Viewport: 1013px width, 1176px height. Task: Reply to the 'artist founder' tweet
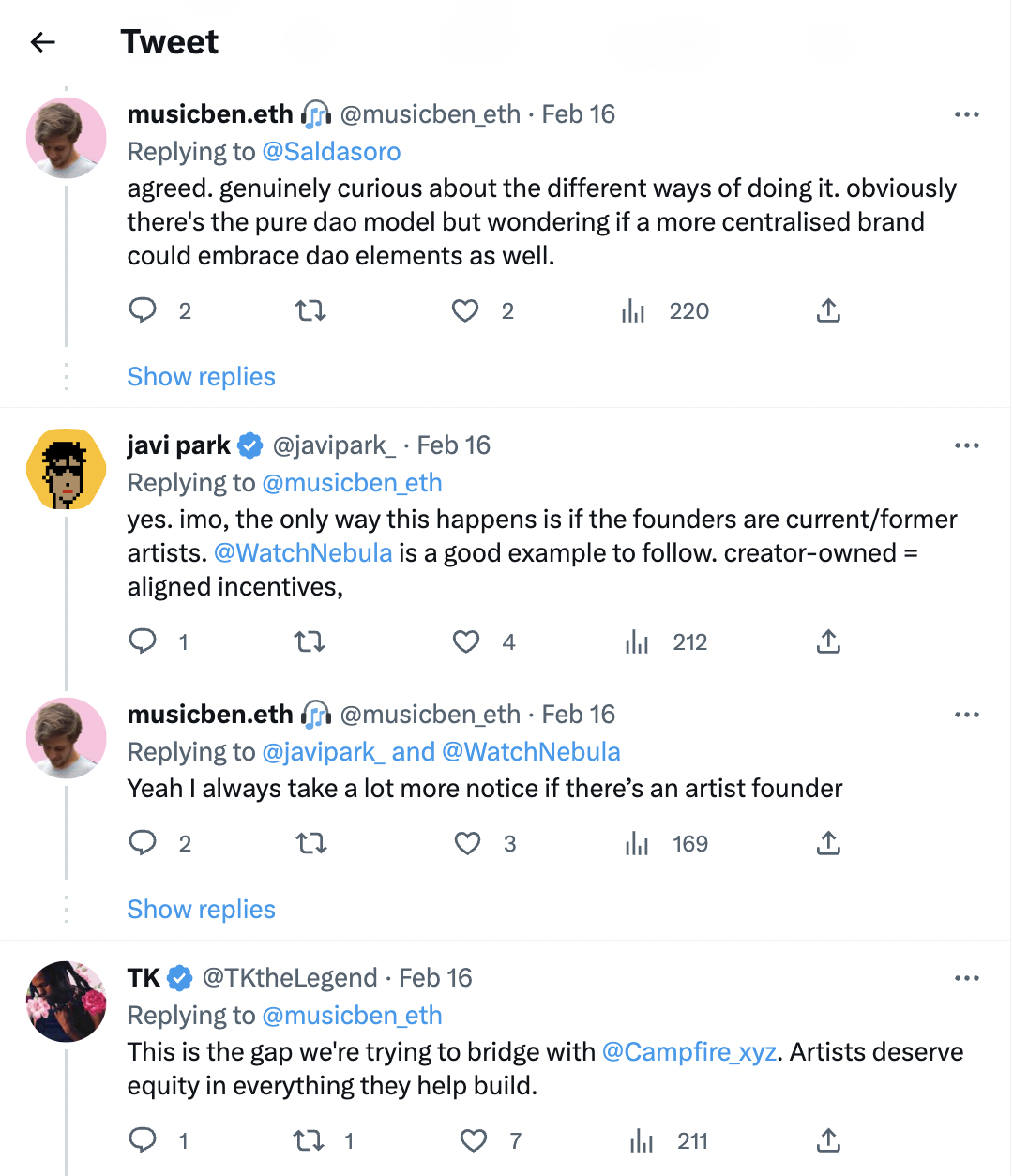[143, 843]
